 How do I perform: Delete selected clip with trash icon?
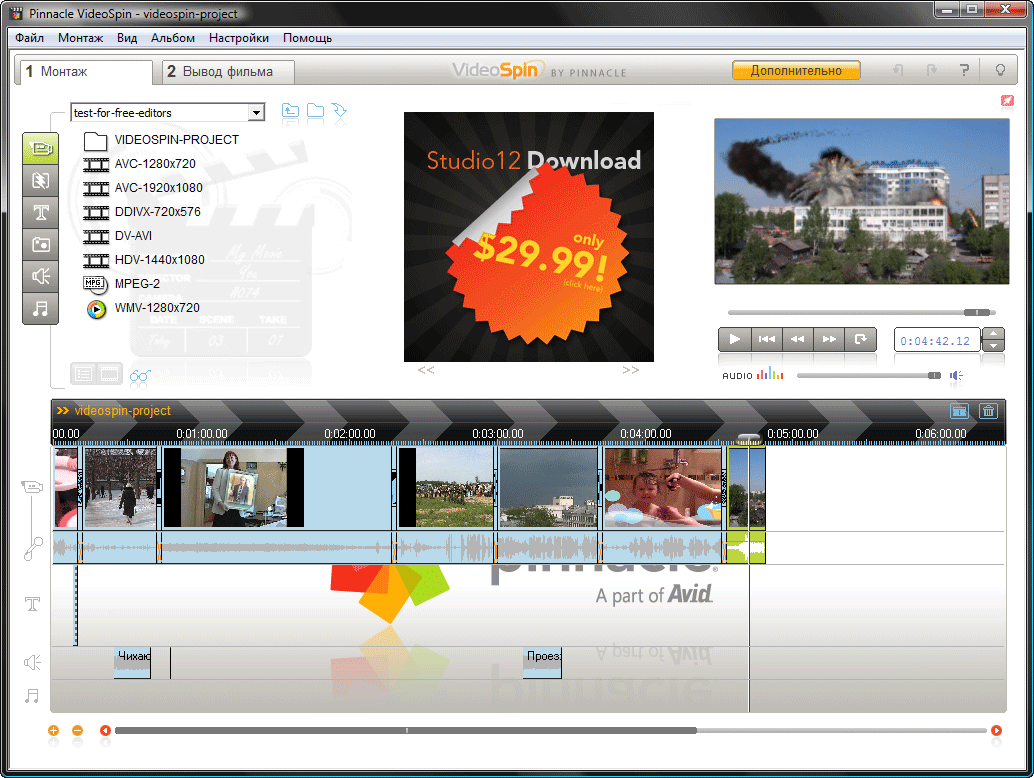tap(988, 411)
